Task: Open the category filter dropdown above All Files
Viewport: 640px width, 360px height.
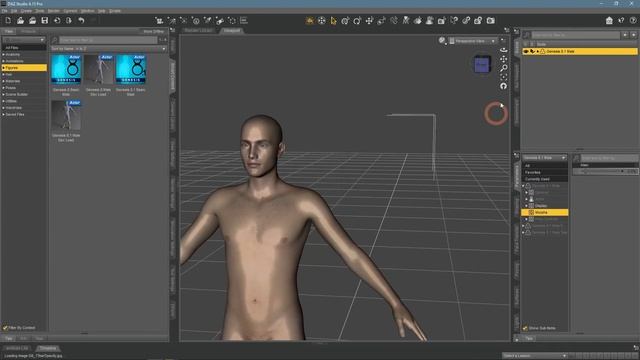Action: pyautogui.click(x=24, y=40)
